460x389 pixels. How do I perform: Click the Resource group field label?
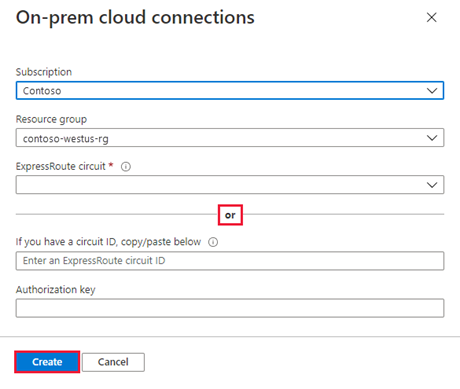[51, 119]
